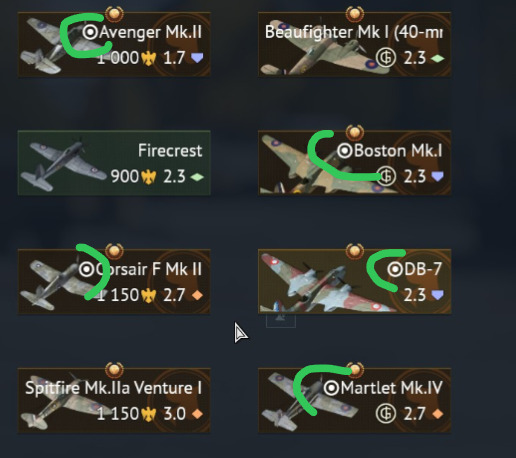Screen dimensions: 516x458
Task: Click the target icon beside Avenger Mk.II
Action: click(90, 32)
